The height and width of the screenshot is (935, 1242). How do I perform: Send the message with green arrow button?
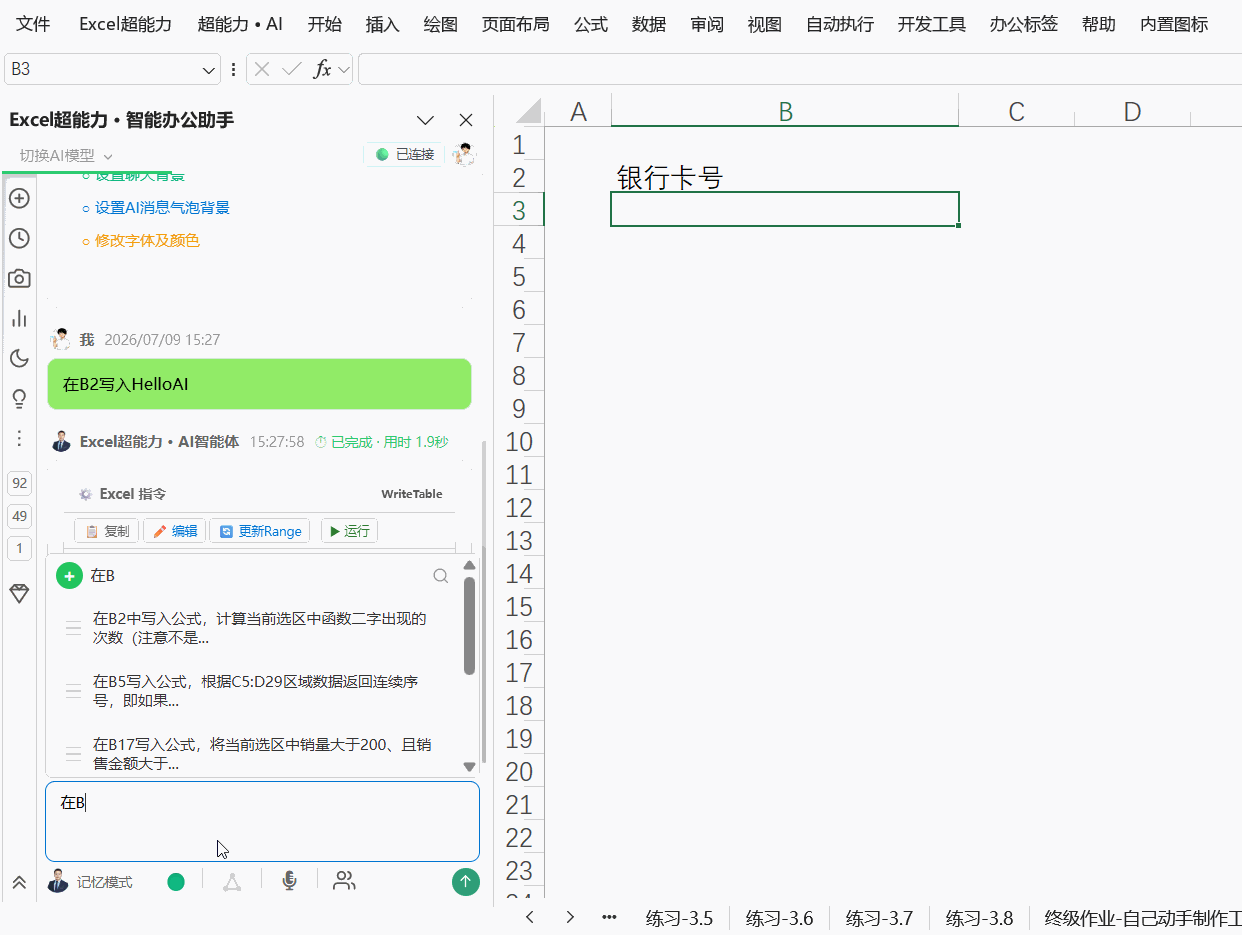tap(466, 881)
